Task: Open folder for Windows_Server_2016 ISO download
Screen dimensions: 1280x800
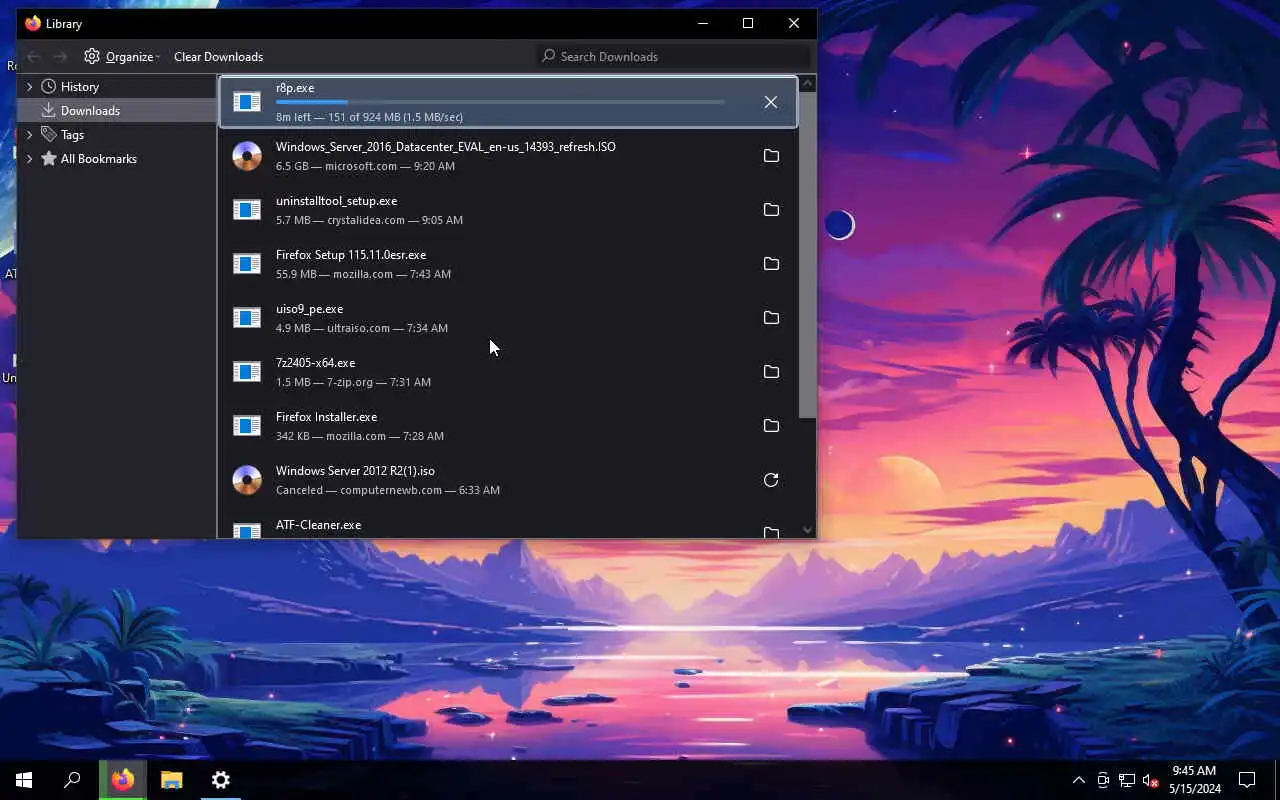Action: pyautogui.click(x=771, y=156)
